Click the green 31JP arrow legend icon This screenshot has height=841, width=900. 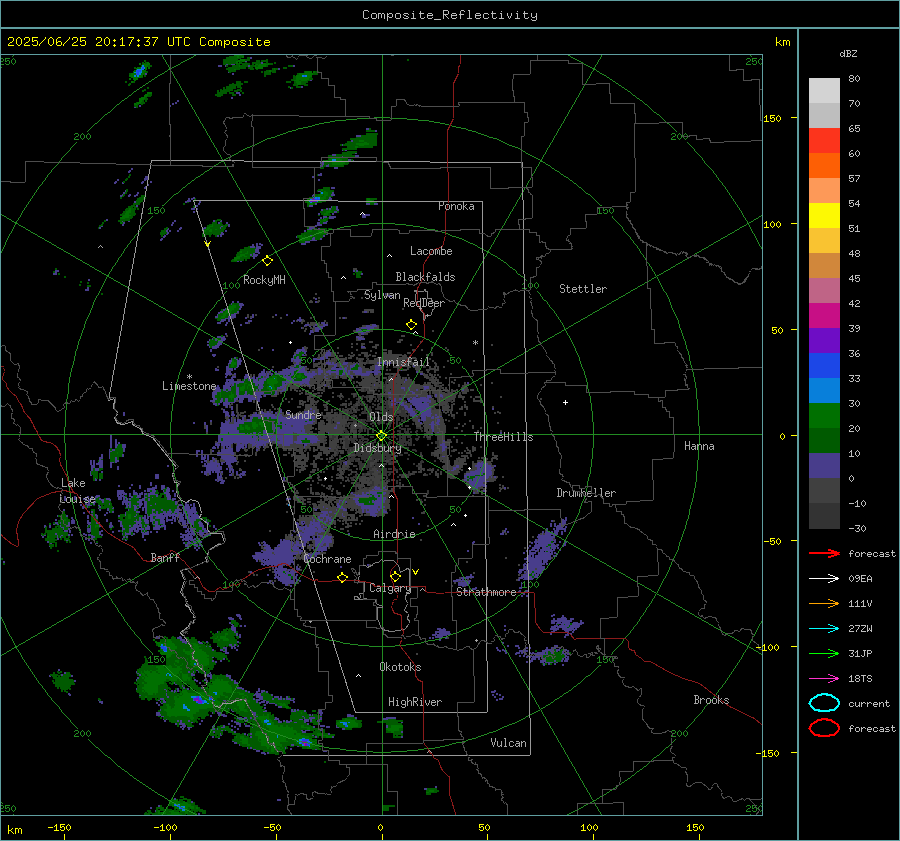tap(824, 653)
